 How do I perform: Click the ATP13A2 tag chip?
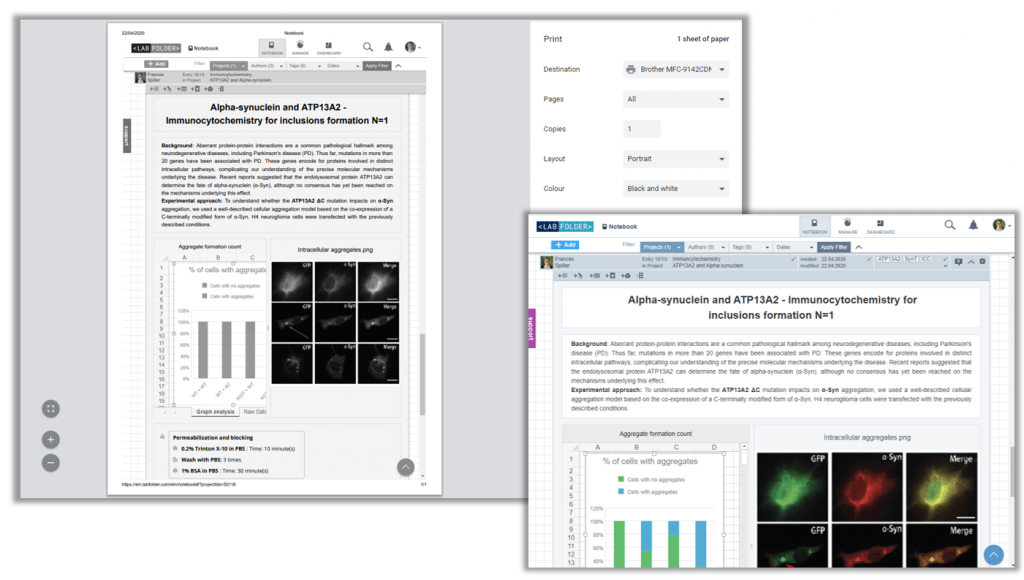point(889,259)
